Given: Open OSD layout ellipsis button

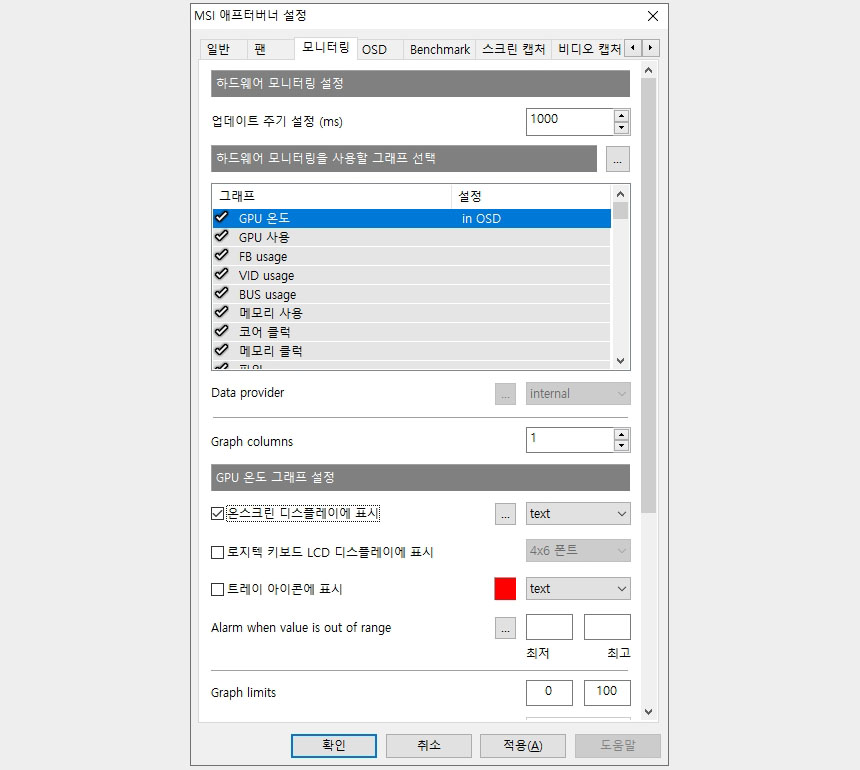Looking at the screenshot, I should (x=505, y=514).
